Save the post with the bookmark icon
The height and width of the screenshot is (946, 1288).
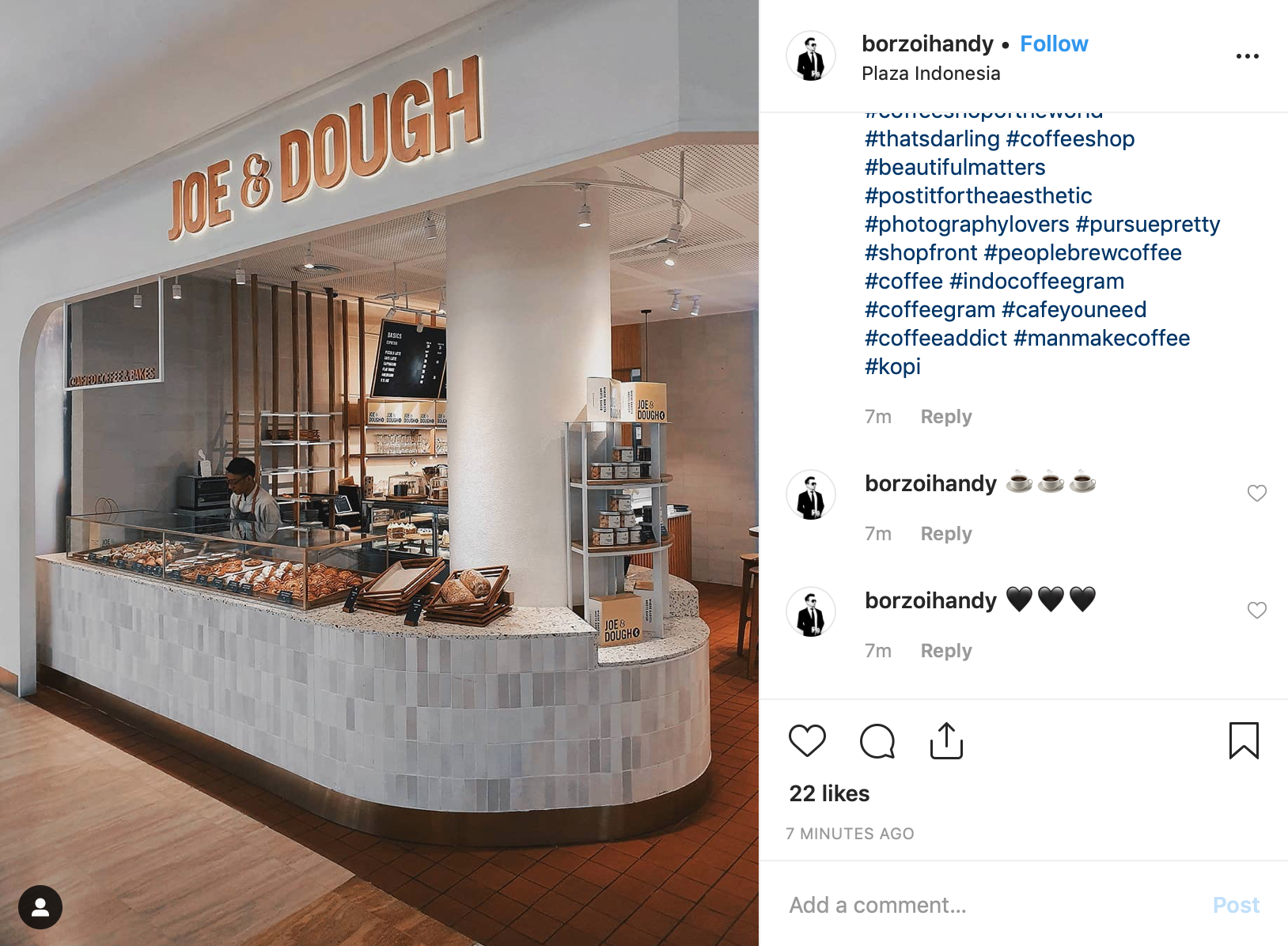tap(1244, 740)
